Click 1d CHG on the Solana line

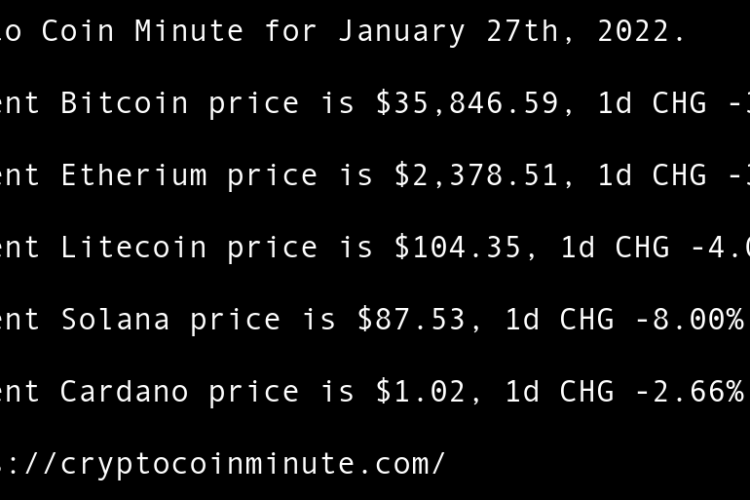pyautogui.click(x=558, y=319)
